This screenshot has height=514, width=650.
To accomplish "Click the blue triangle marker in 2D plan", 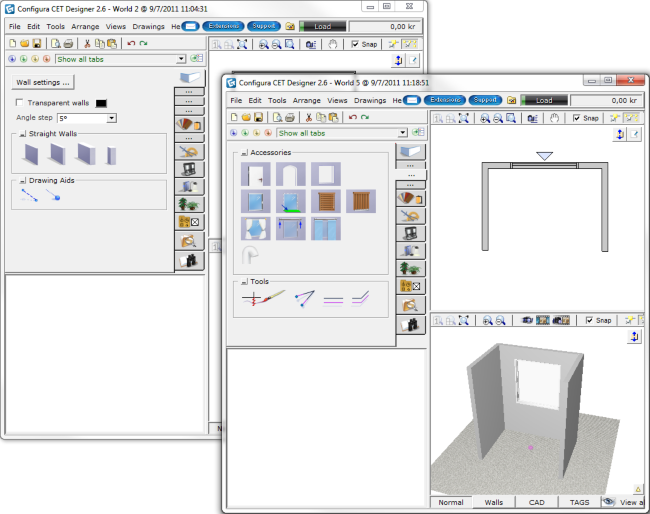I will [x=544, y=156].
